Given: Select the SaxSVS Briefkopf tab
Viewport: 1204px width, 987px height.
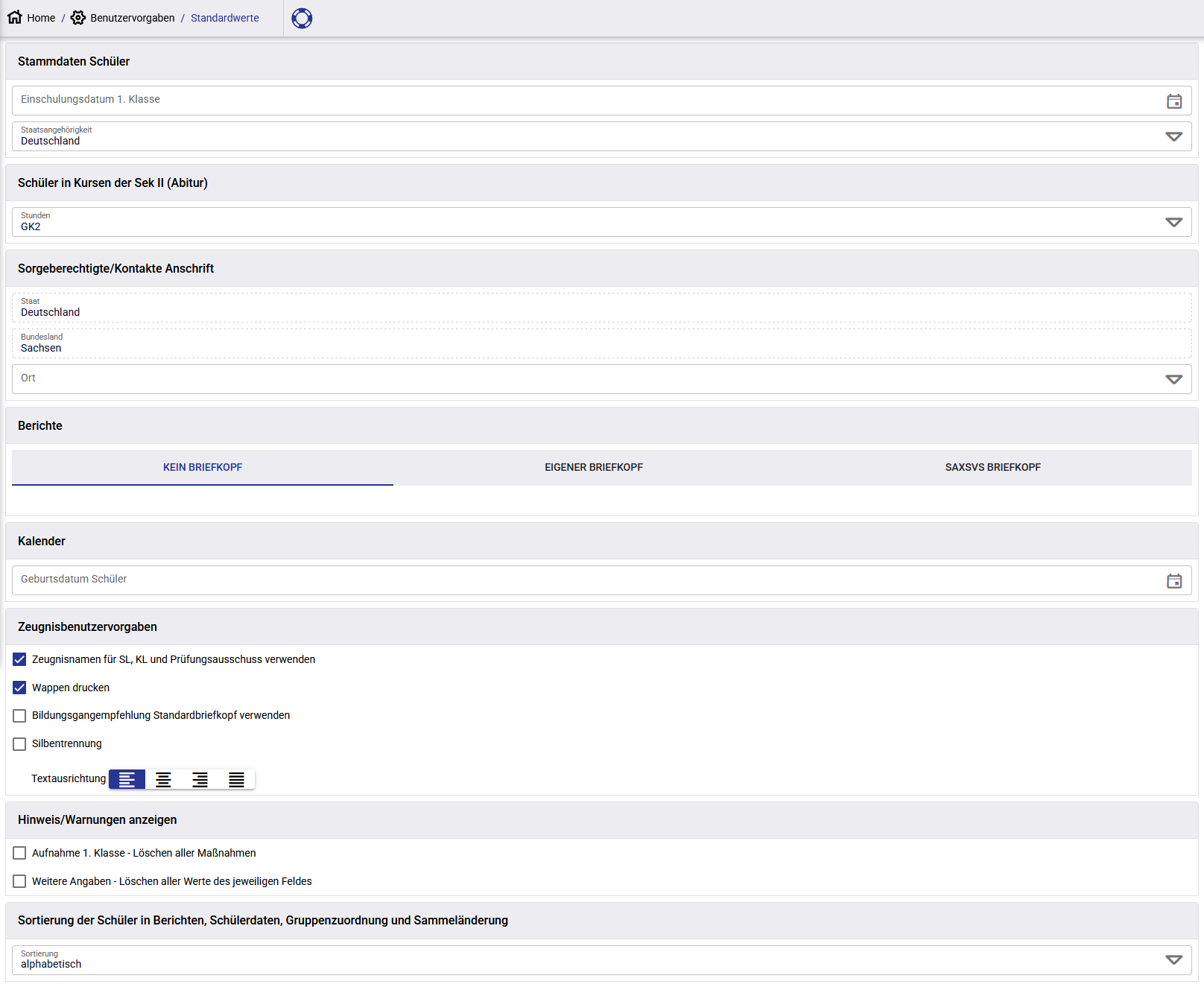Looking at the screenshot, I should point(992,467).
